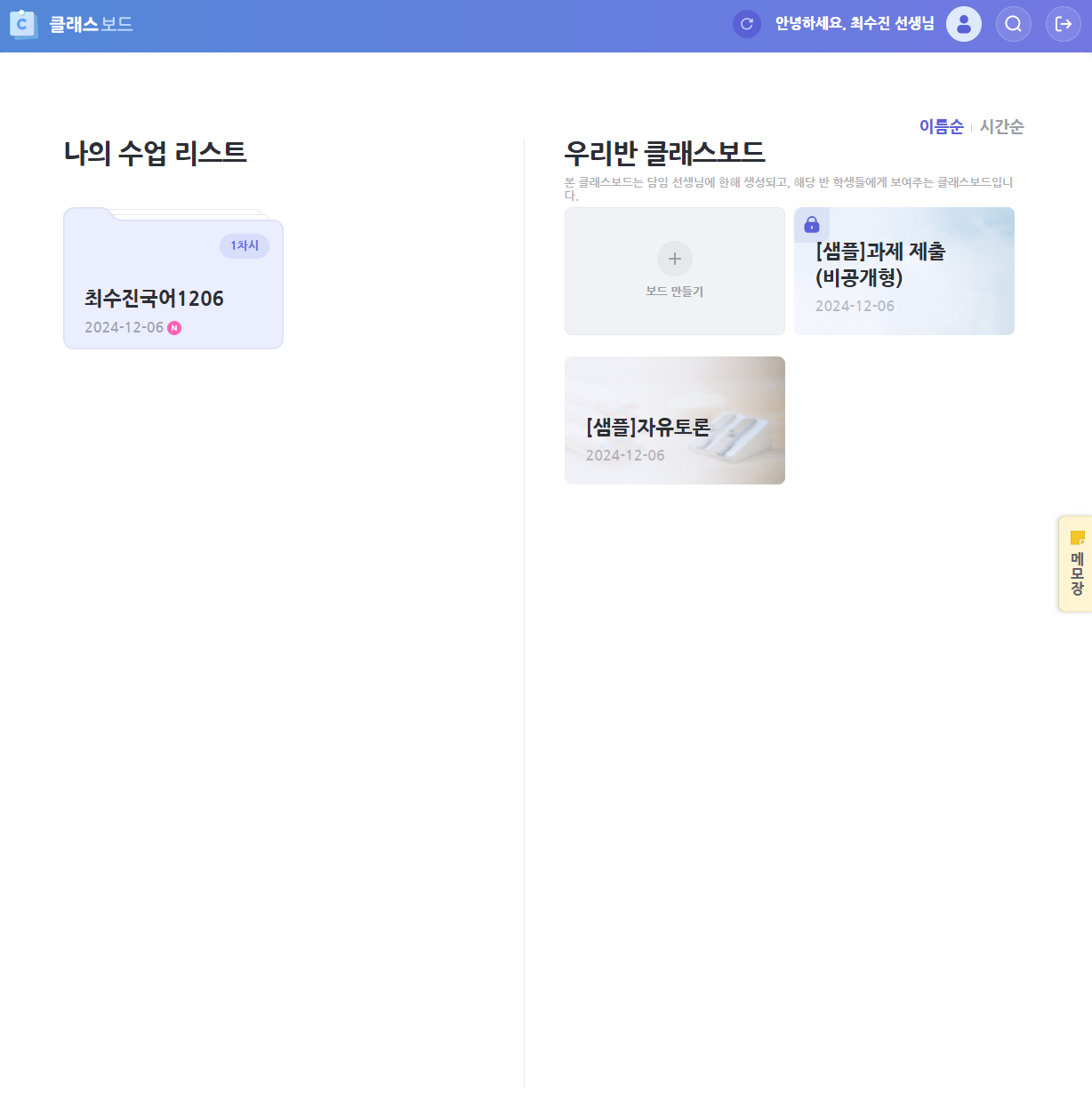This screenshot has height=1105, width=1092.
Task: Click the 안녕하세요, 최수진 선생님 greeting
Action: pos(854,24)
